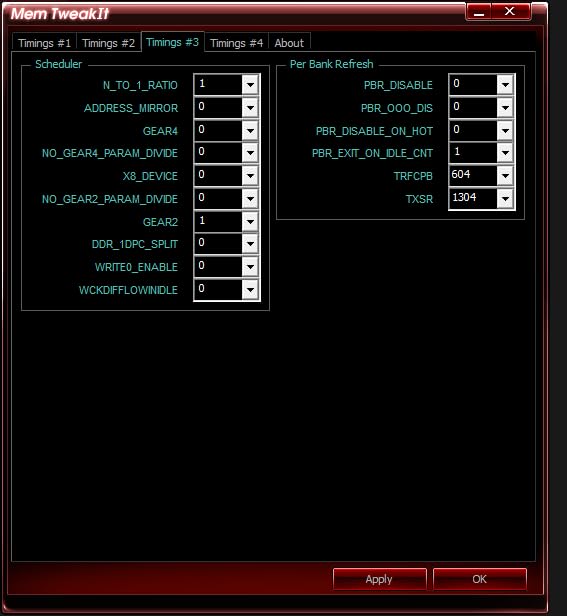Image resolution: width=567 pixels, height=616 pixels.
Task: Click the PBR_EXIT_ON_IDLE_CNT value field
Action: coord(473,152)
